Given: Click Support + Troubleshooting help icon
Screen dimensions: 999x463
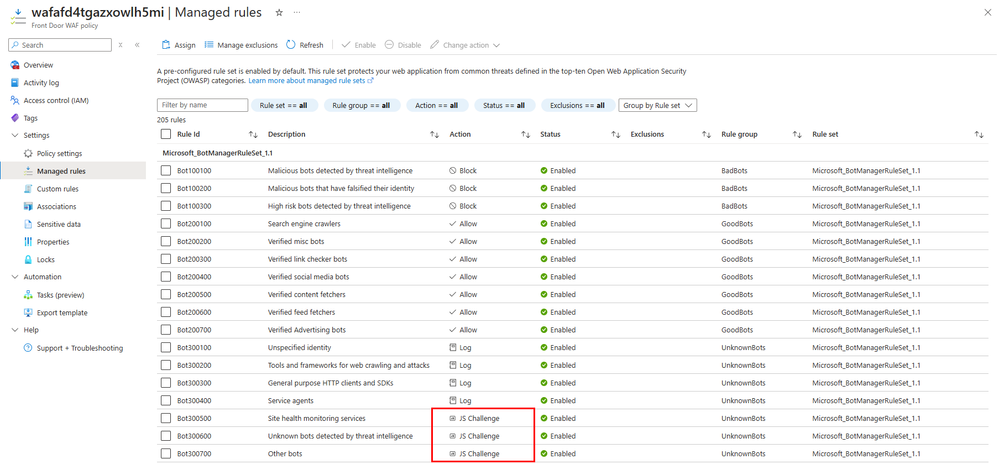Looking at the screenshot, I should click(x=28, y=348).
